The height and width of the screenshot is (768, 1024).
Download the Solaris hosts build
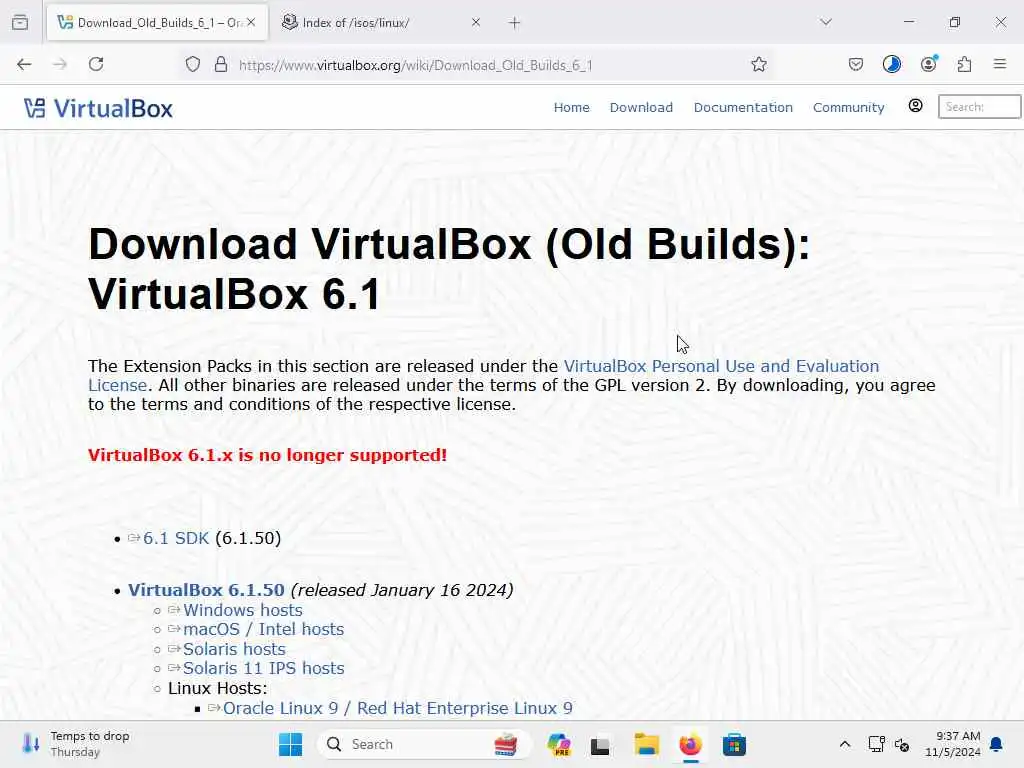click(x=234, y=649)
